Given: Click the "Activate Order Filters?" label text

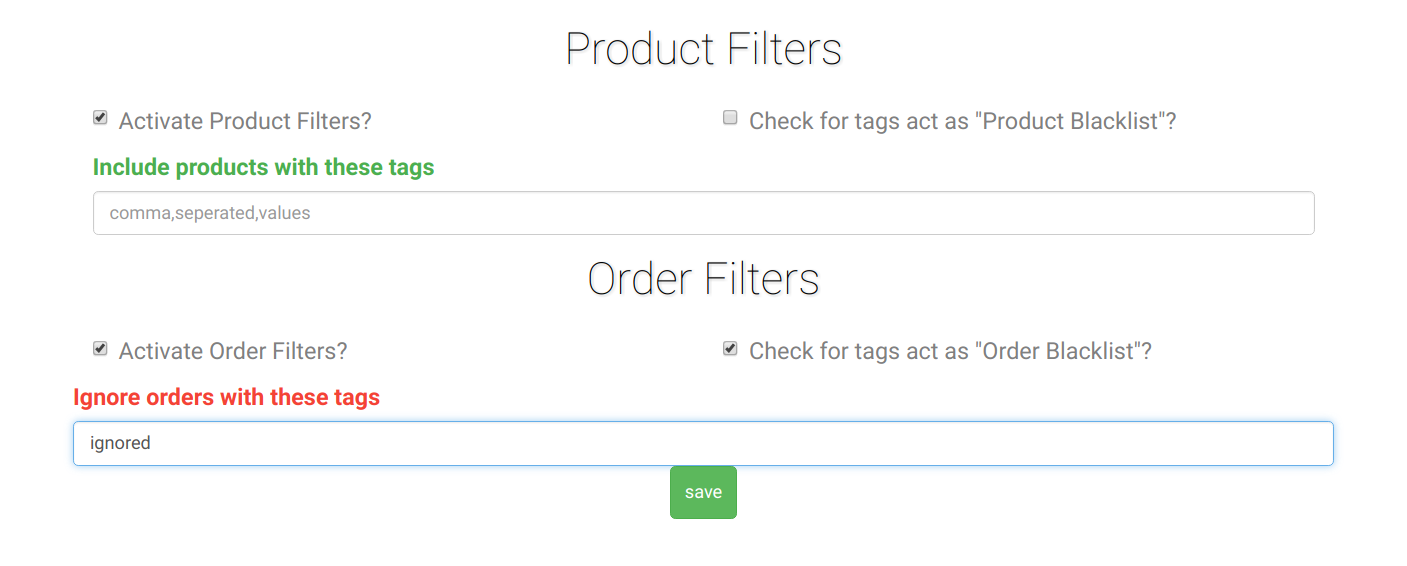Looking at the screenshot, I should click(233, 352).
